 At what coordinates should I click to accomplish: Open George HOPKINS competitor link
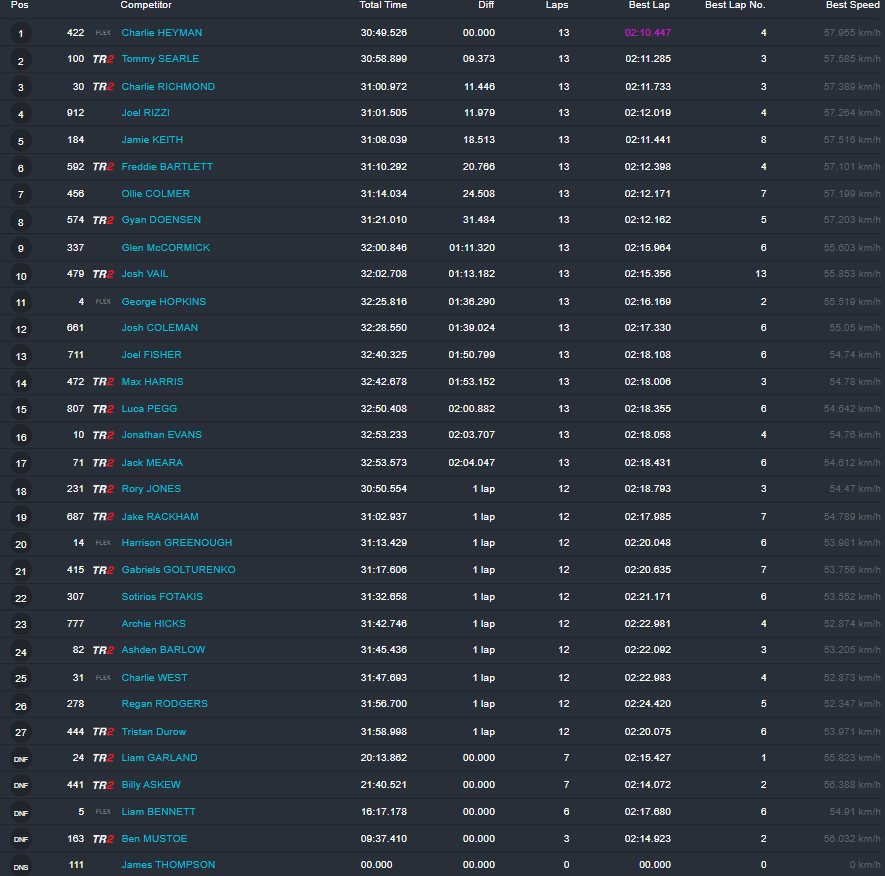coord(163,302)
